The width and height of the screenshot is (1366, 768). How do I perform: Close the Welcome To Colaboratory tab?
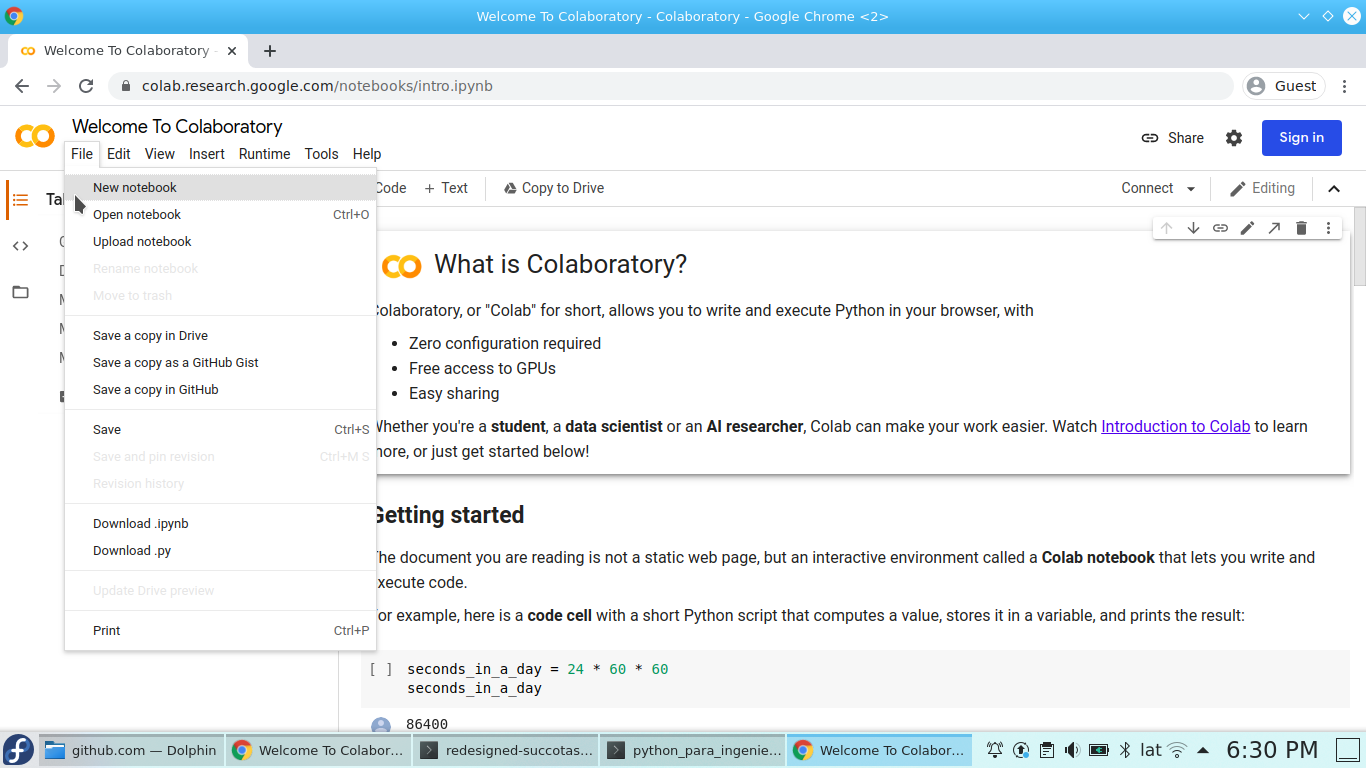[232, 51]
